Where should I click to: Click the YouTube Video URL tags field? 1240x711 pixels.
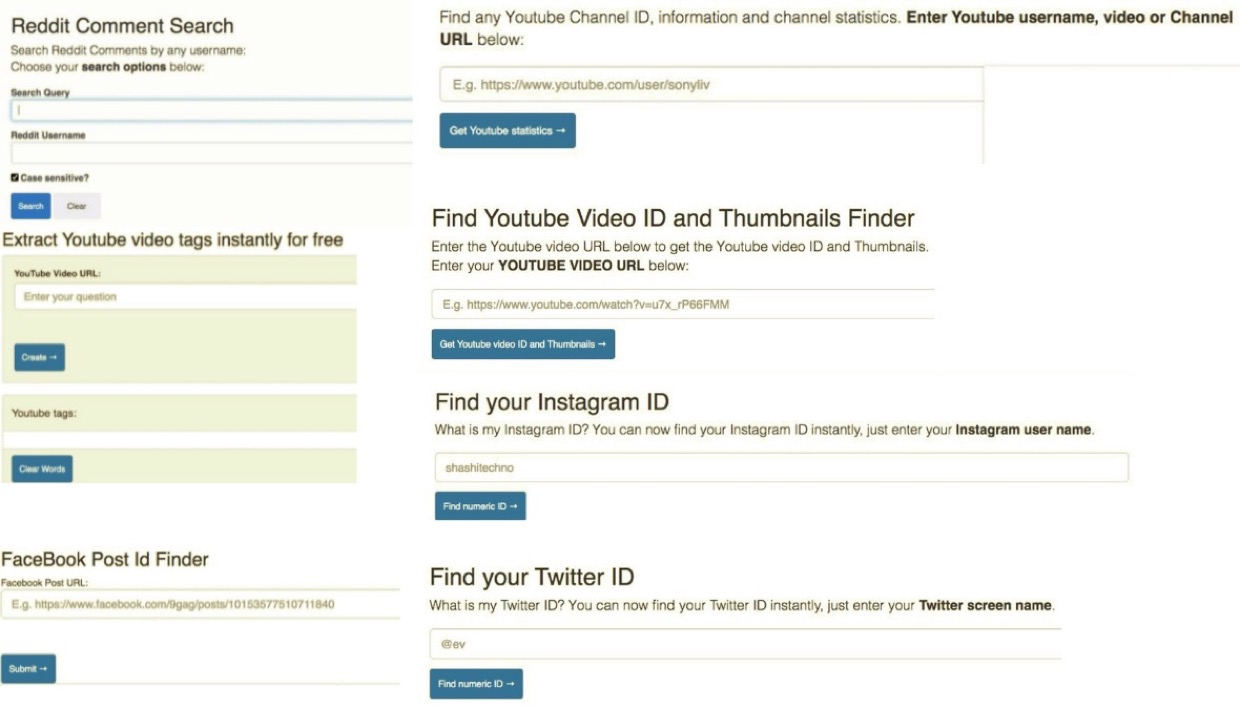coord(186,297)
